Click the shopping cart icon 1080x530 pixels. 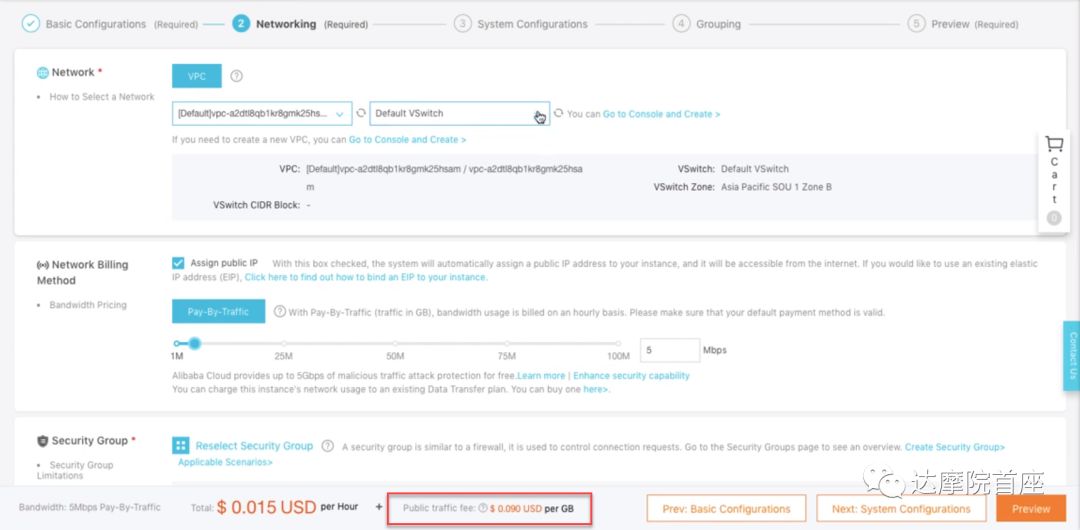click(1053, 145)
